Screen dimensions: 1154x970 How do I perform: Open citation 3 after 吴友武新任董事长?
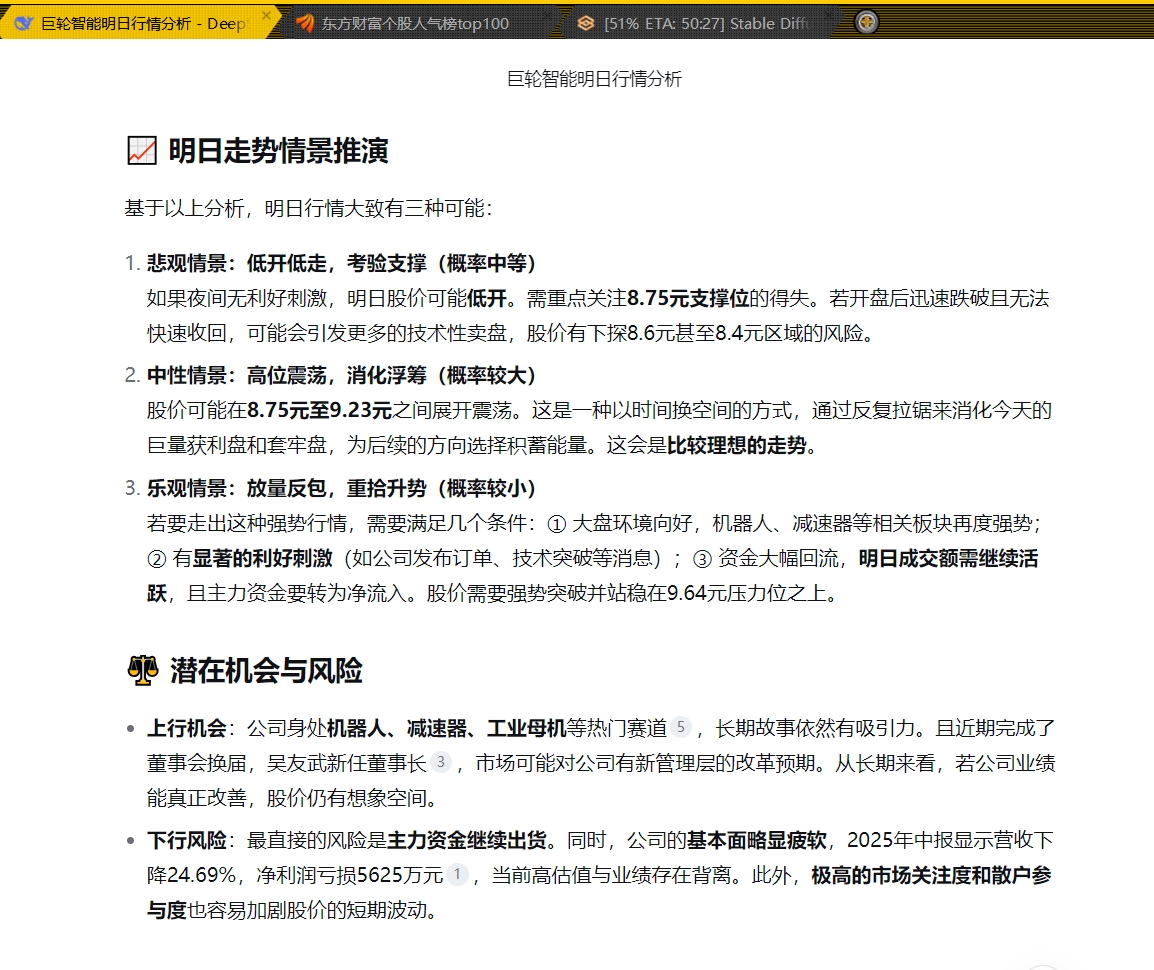click(440, 762)
